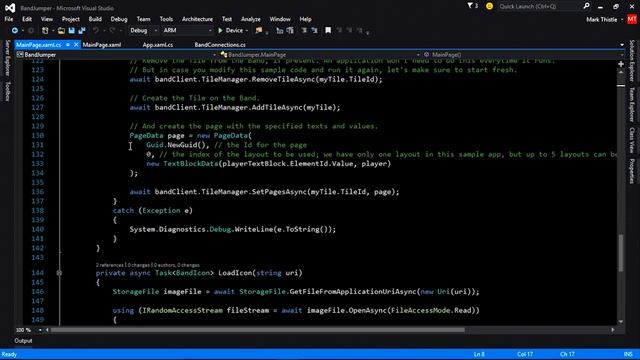Click the Visual Studio logo icon

[10, 7]
